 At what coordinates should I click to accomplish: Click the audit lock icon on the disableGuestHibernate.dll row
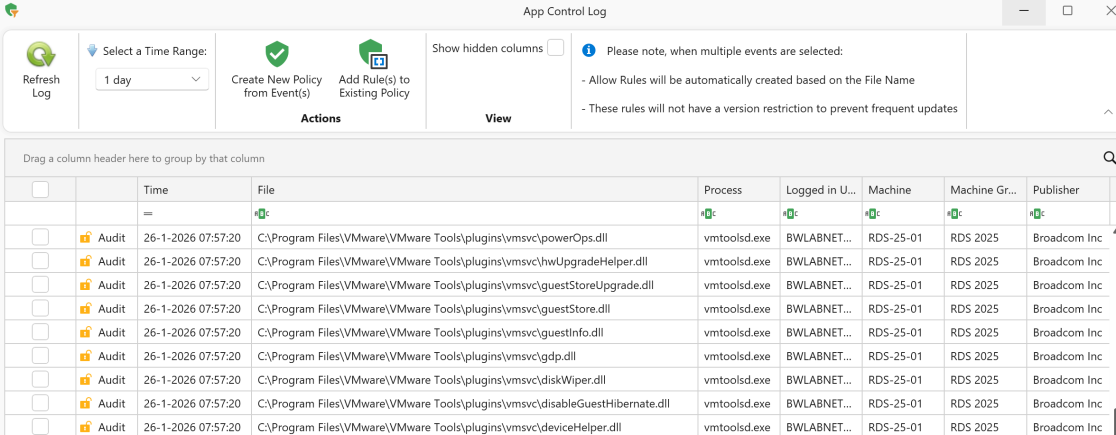(85, 404)
